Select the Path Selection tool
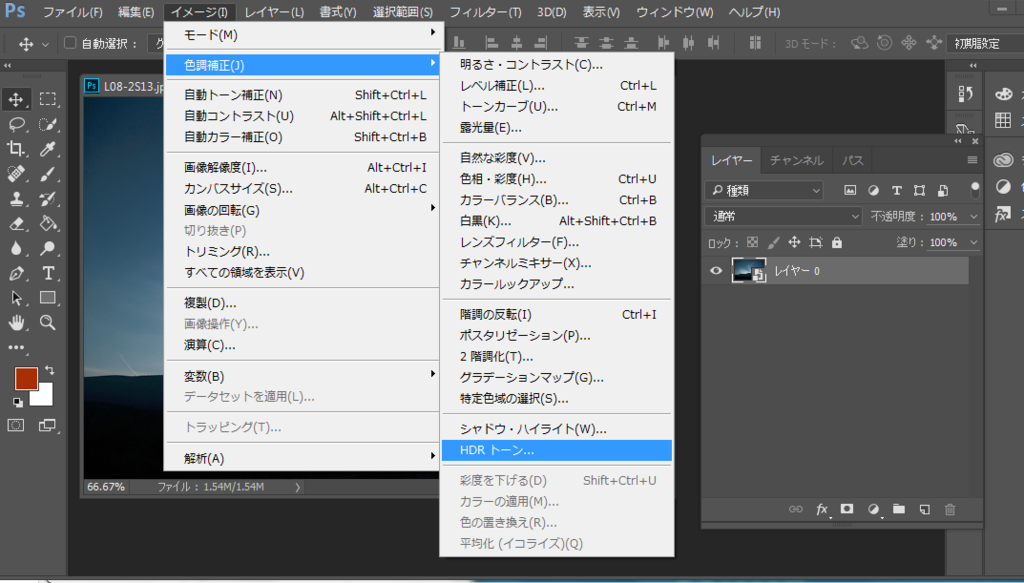This screenshot has height=583, width=1024. point(16,298)
